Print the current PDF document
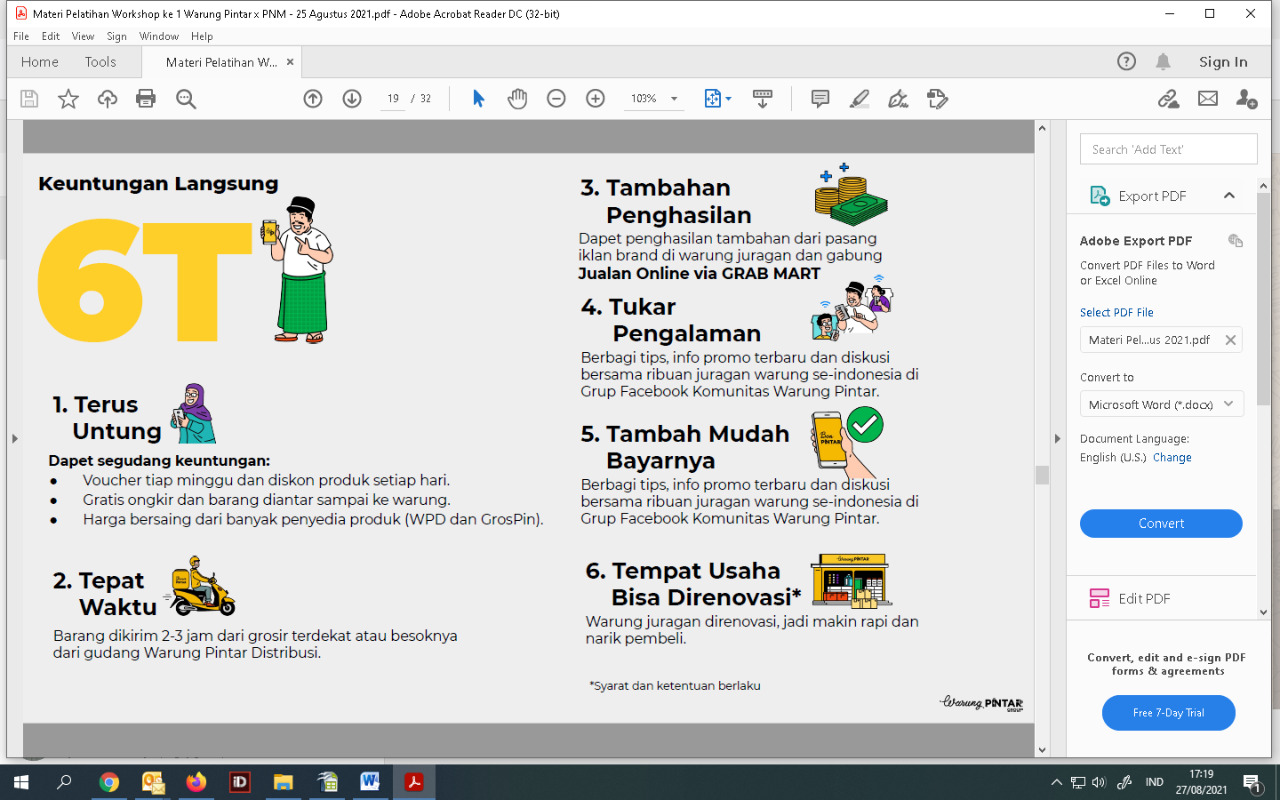 coord(147,98)
